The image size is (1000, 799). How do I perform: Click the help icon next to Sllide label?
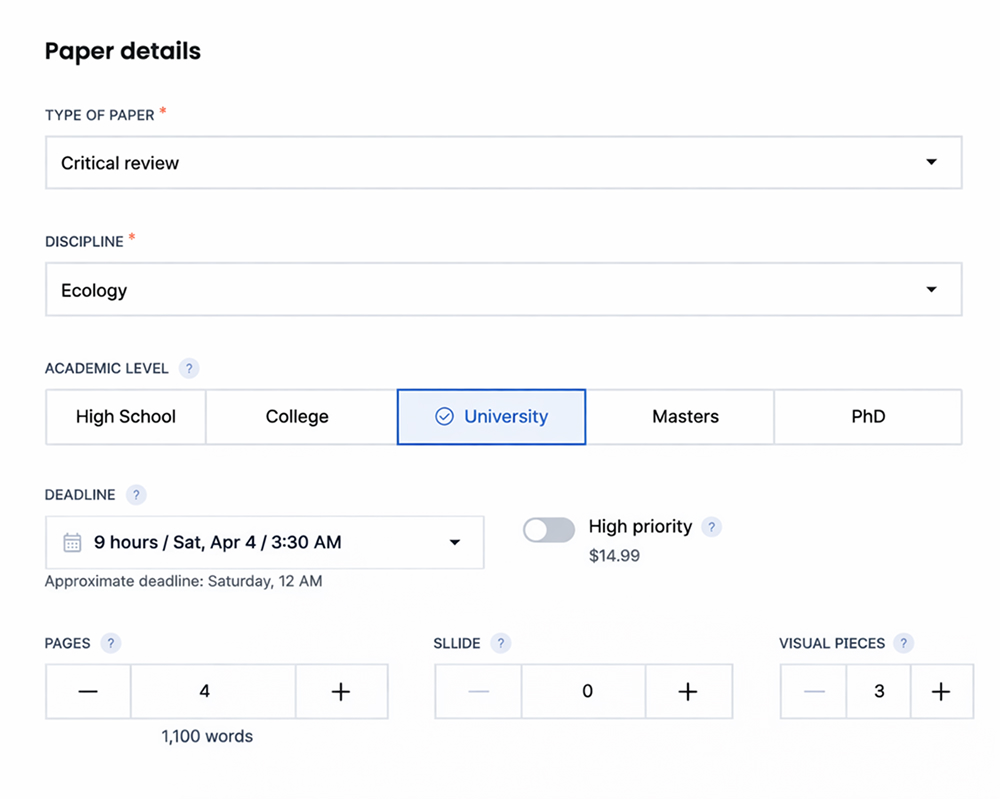(500, 643)
